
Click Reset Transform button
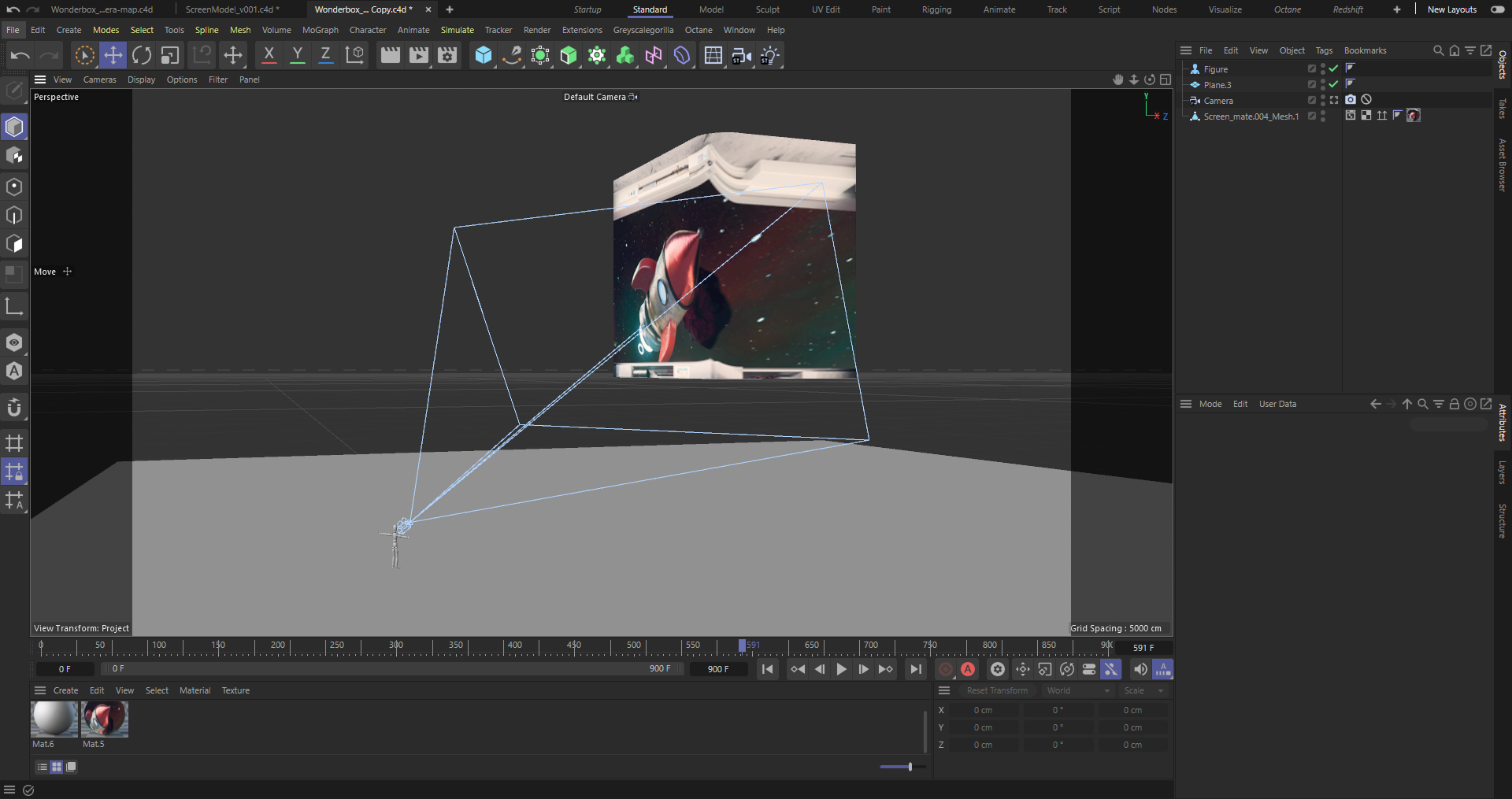(997, 690)
